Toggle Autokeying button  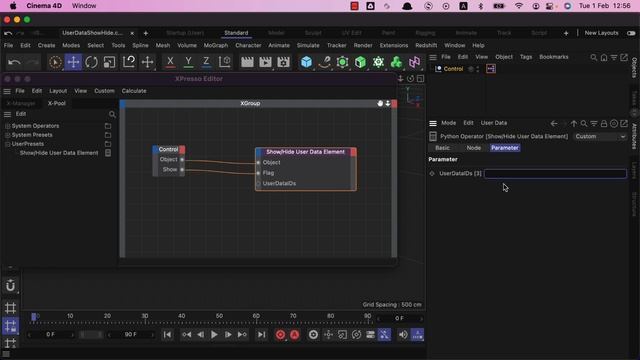(x=294, y=335)
